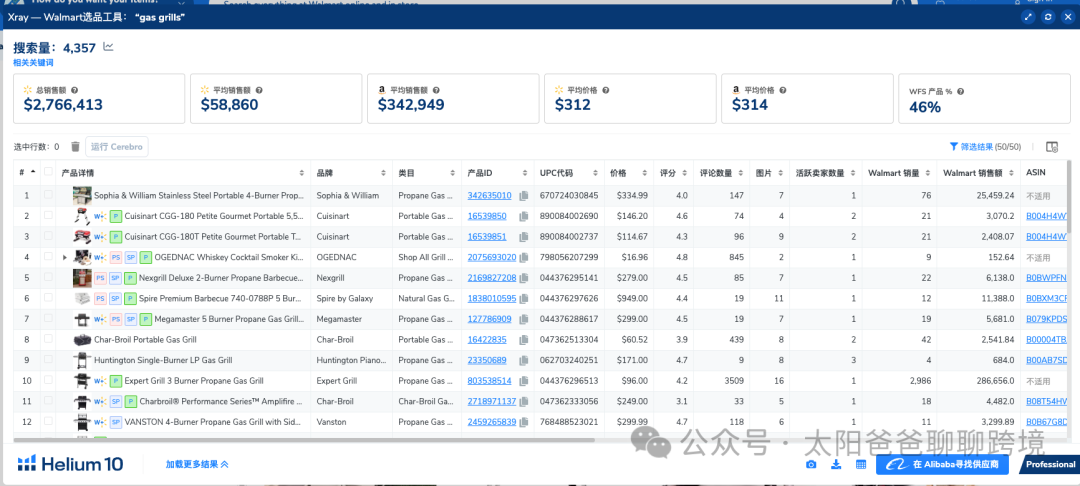Expand the OGEDNAC Whiskey Cocktail row
The image size is (1080, 486).
[65, 257]
